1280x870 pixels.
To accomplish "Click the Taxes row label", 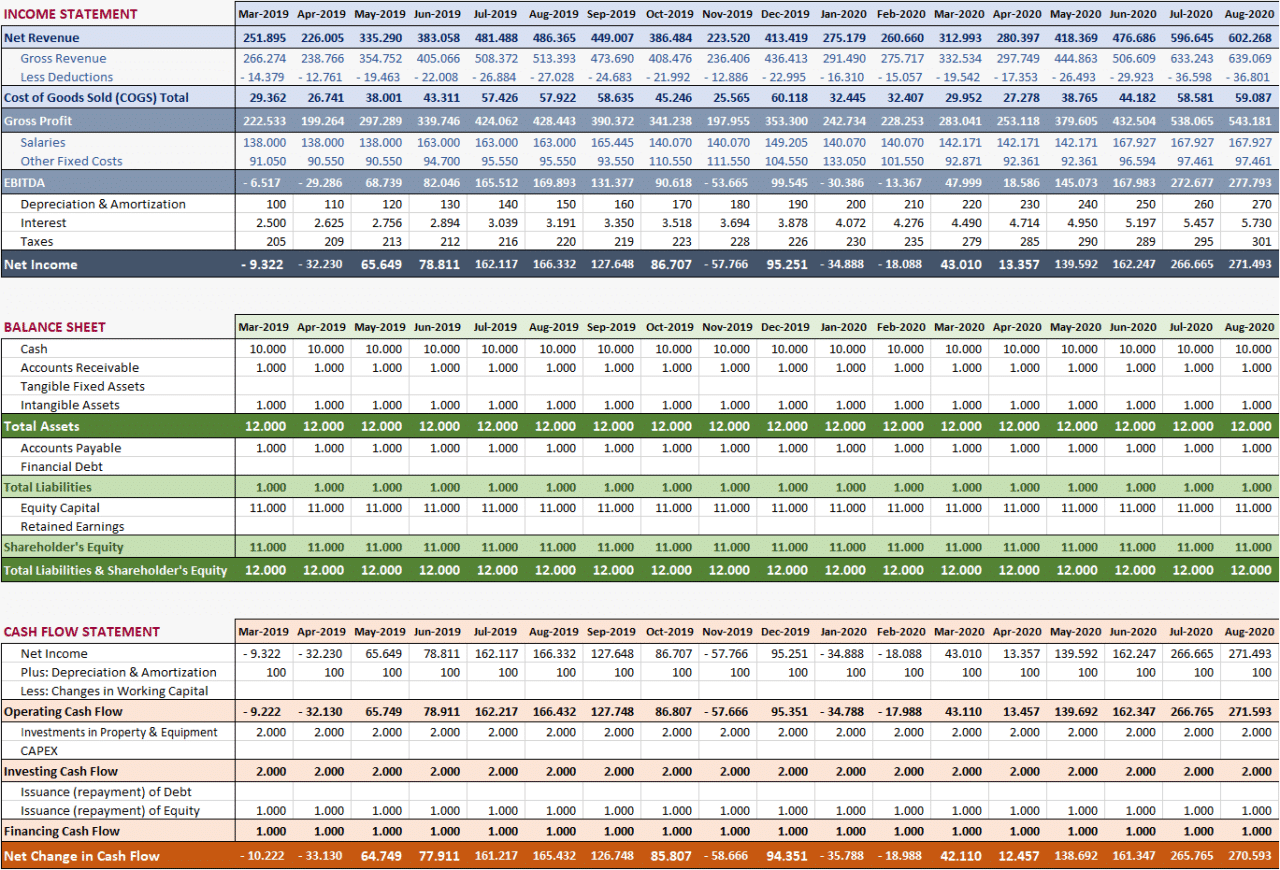I will 37,242.
